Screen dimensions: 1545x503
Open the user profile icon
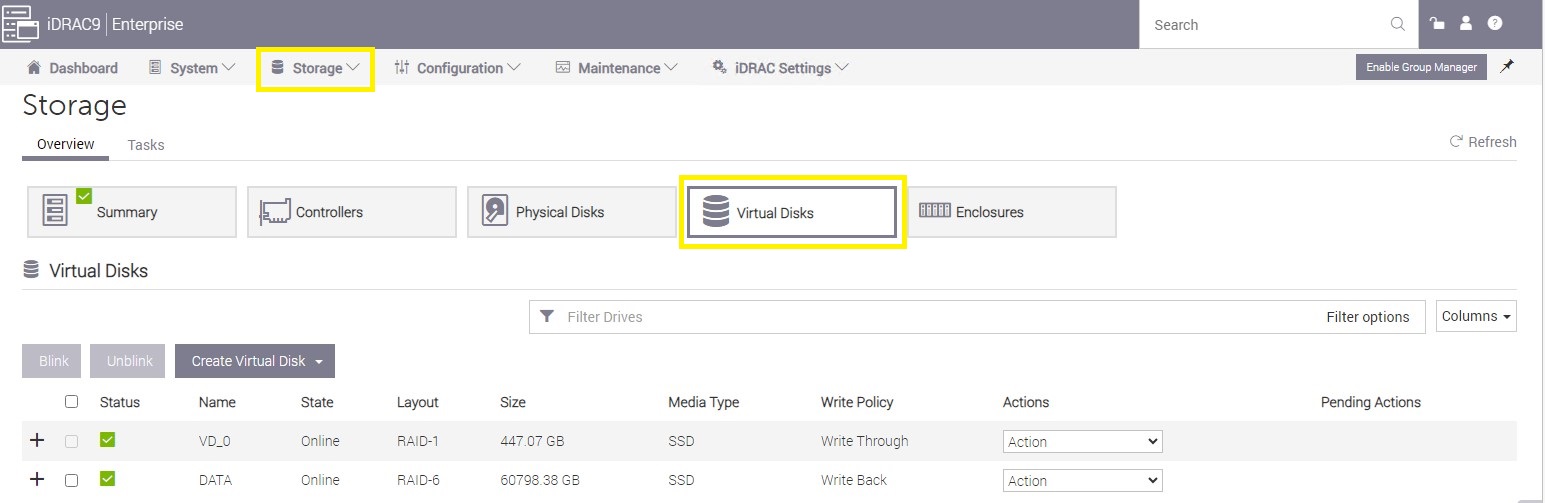pyautogui.click(x=1466, y=24)
